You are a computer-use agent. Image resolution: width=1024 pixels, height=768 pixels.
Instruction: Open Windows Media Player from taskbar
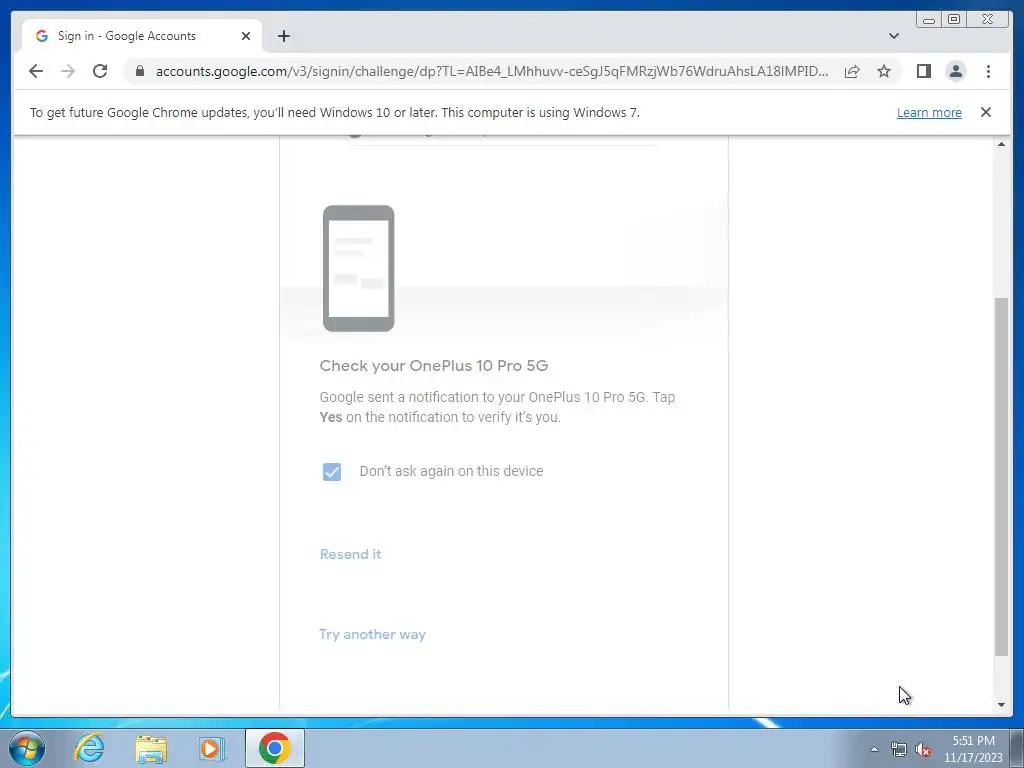pos(212,748)
